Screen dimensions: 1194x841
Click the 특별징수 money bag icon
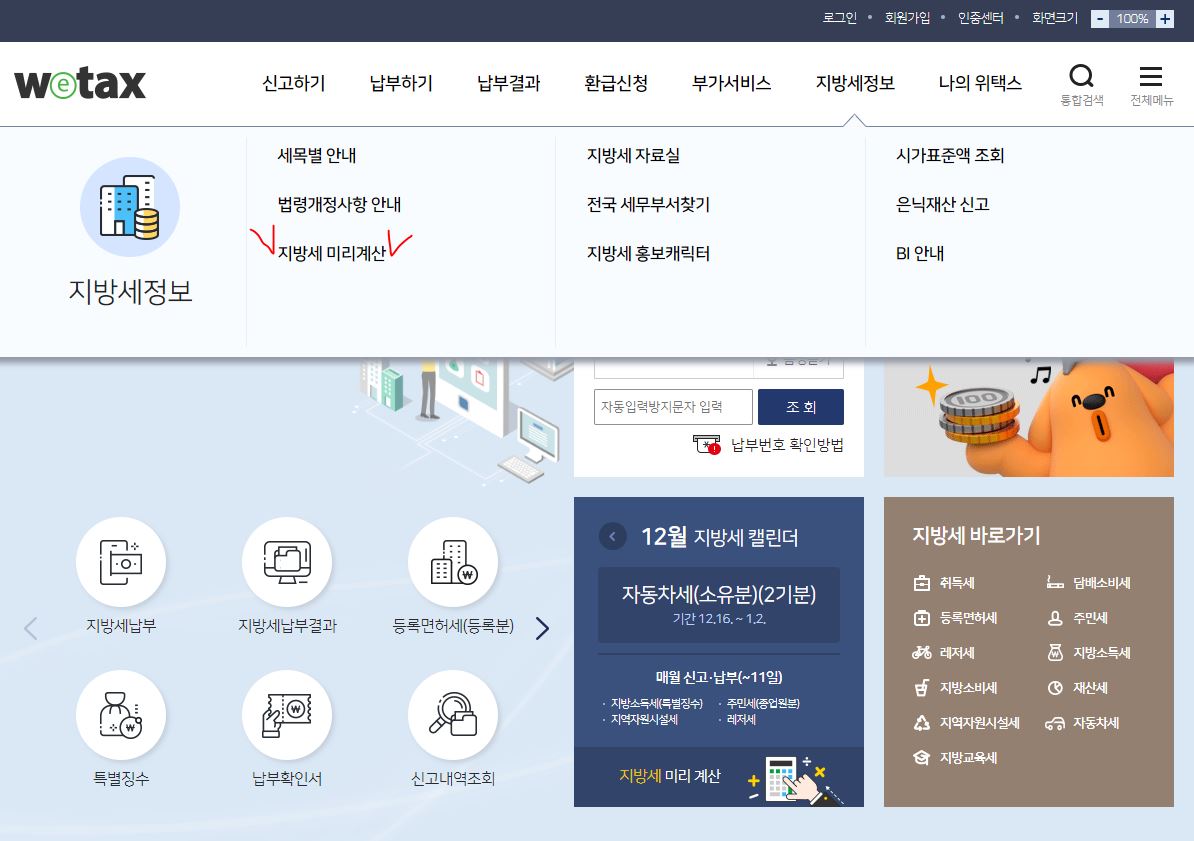click(x=121, y=714)
